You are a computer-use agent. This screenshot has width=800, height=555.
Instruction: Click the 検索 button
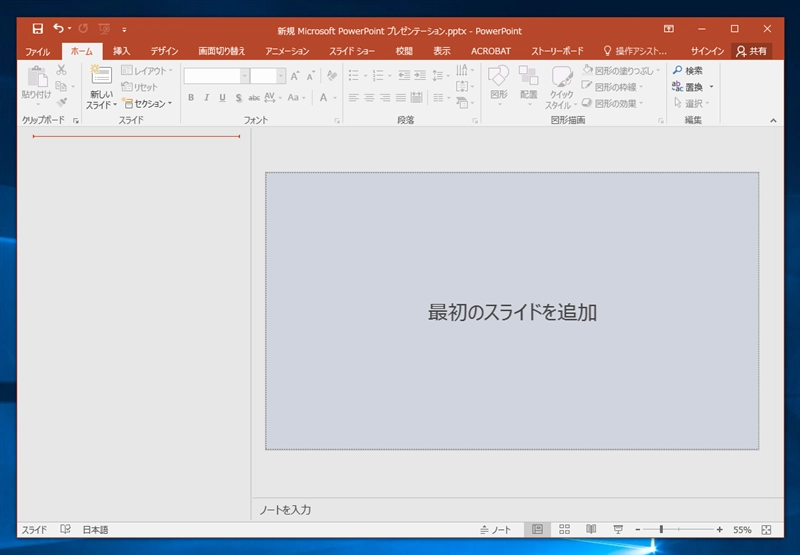point(688,70)
